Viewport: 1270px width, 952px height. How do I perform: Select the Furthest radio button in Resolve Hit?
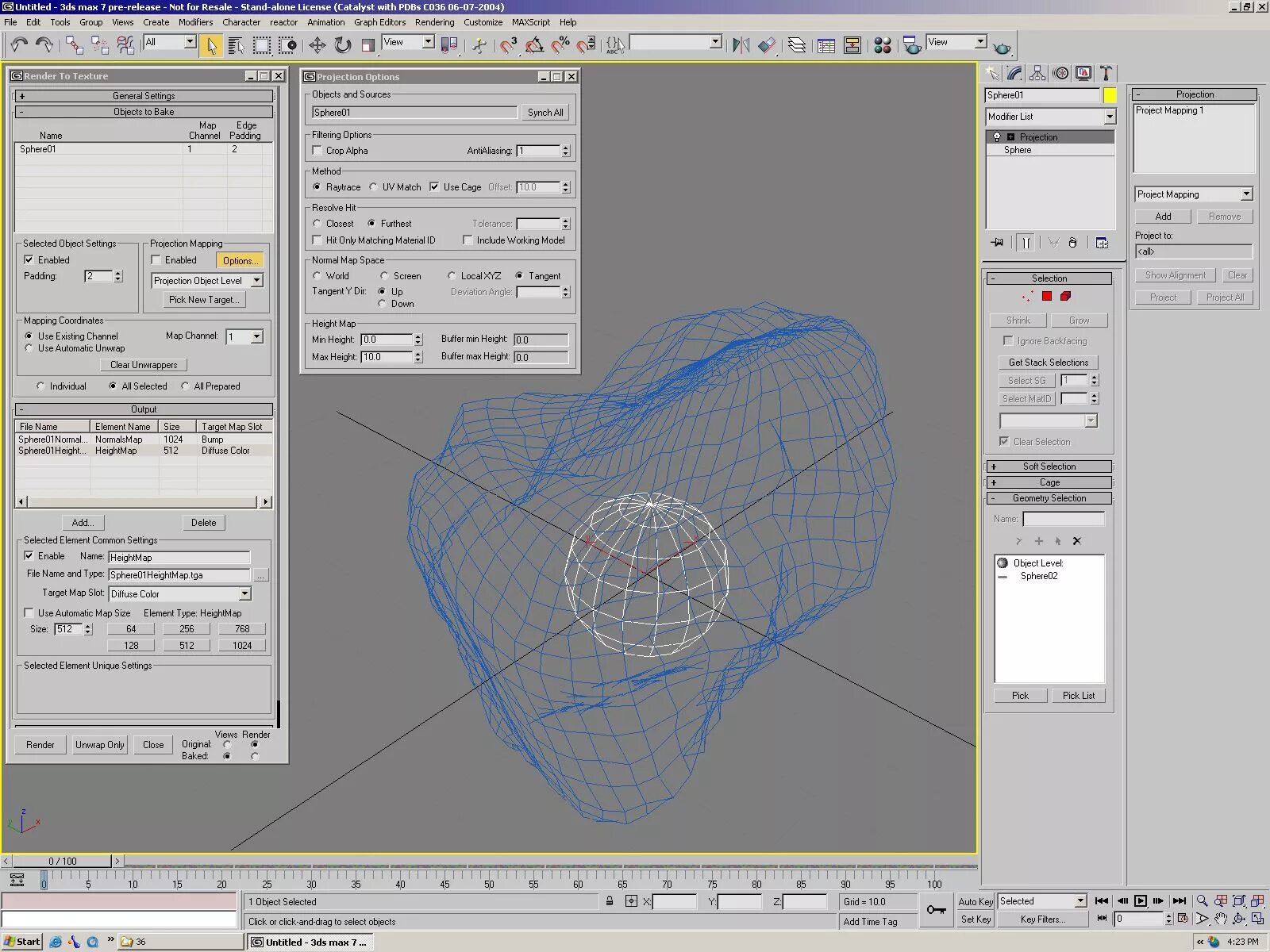point(373,223)
